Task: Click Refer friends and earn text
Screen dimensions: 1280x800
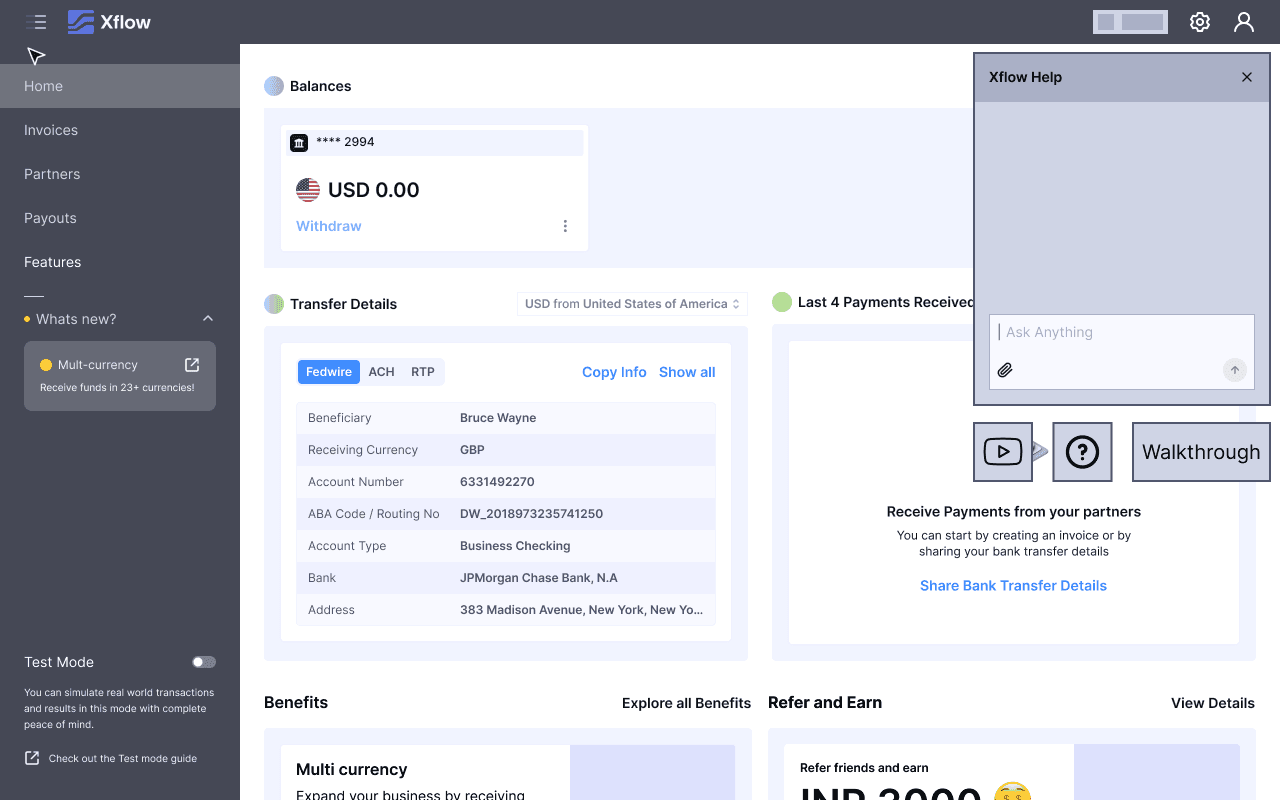Action: [864, 768]
